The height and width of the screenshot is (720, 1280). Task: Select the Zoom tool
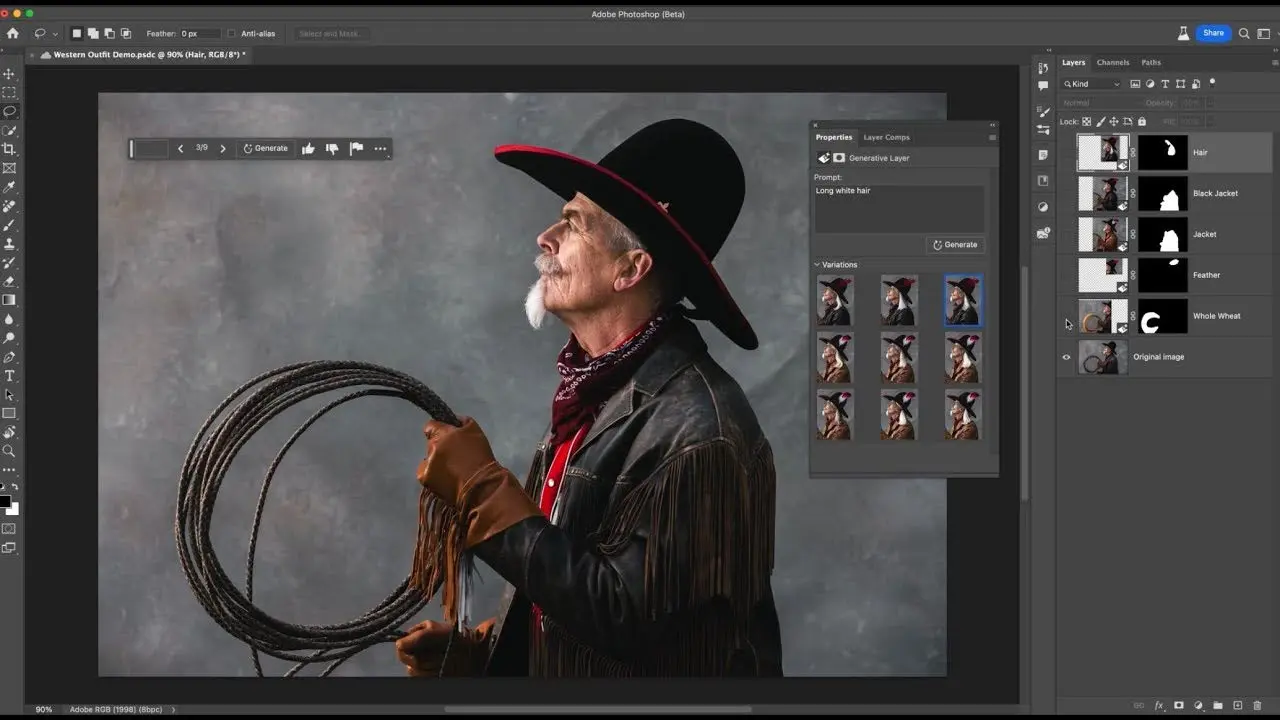10,451
